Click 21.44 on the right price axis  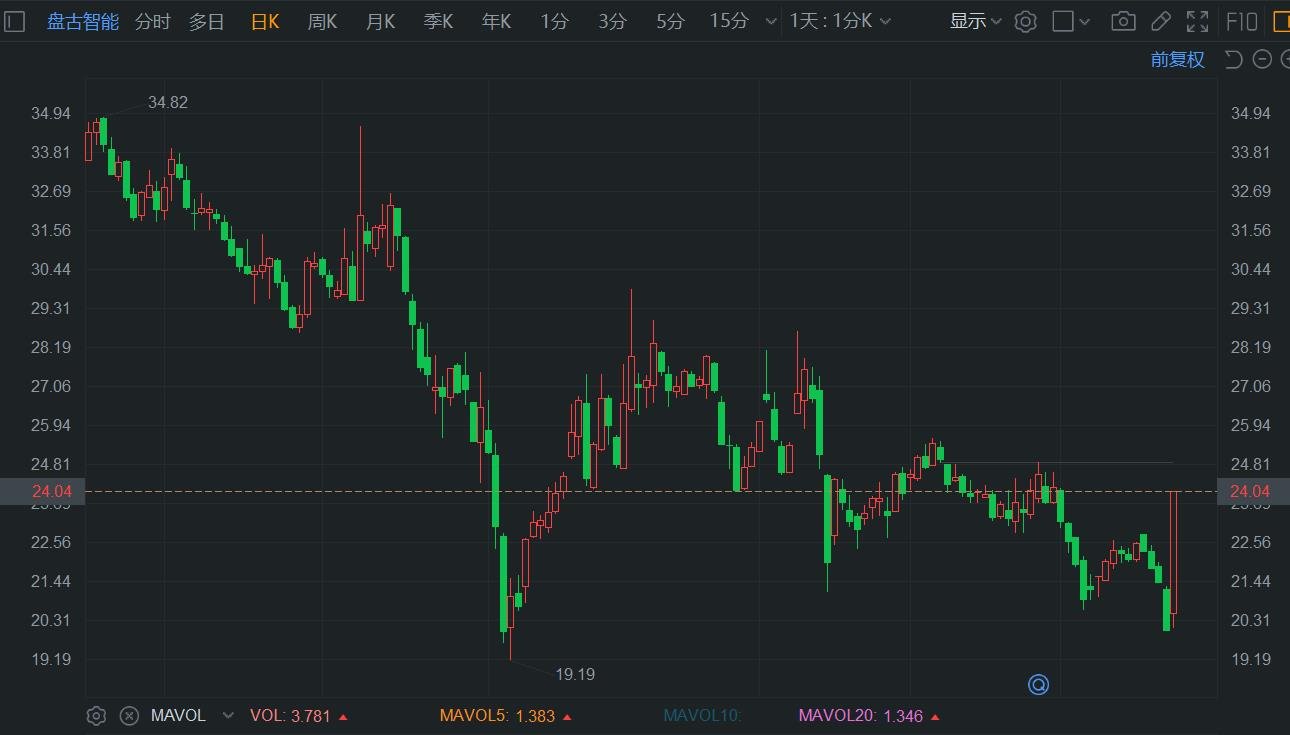(x=1252, y=581)
